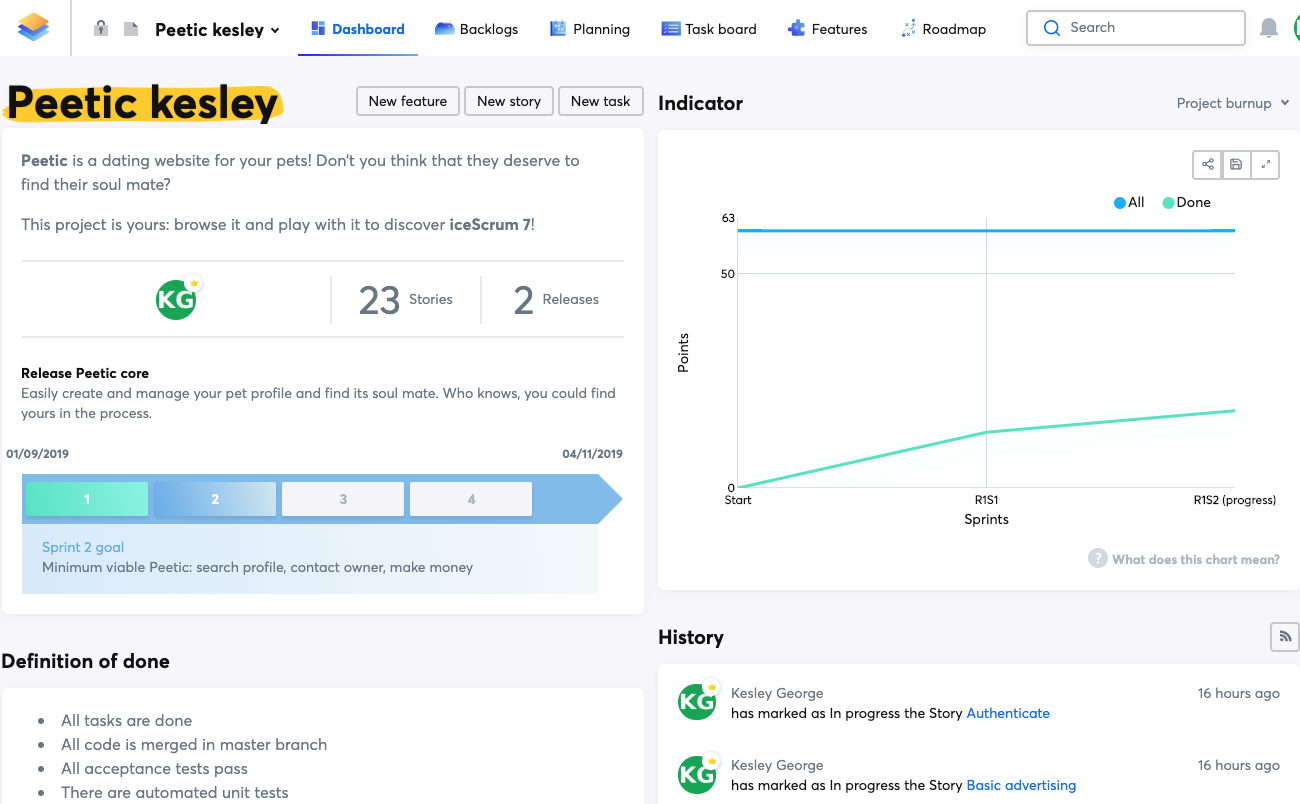
Task: Click Release Peetic core heading
Action: 85,373
